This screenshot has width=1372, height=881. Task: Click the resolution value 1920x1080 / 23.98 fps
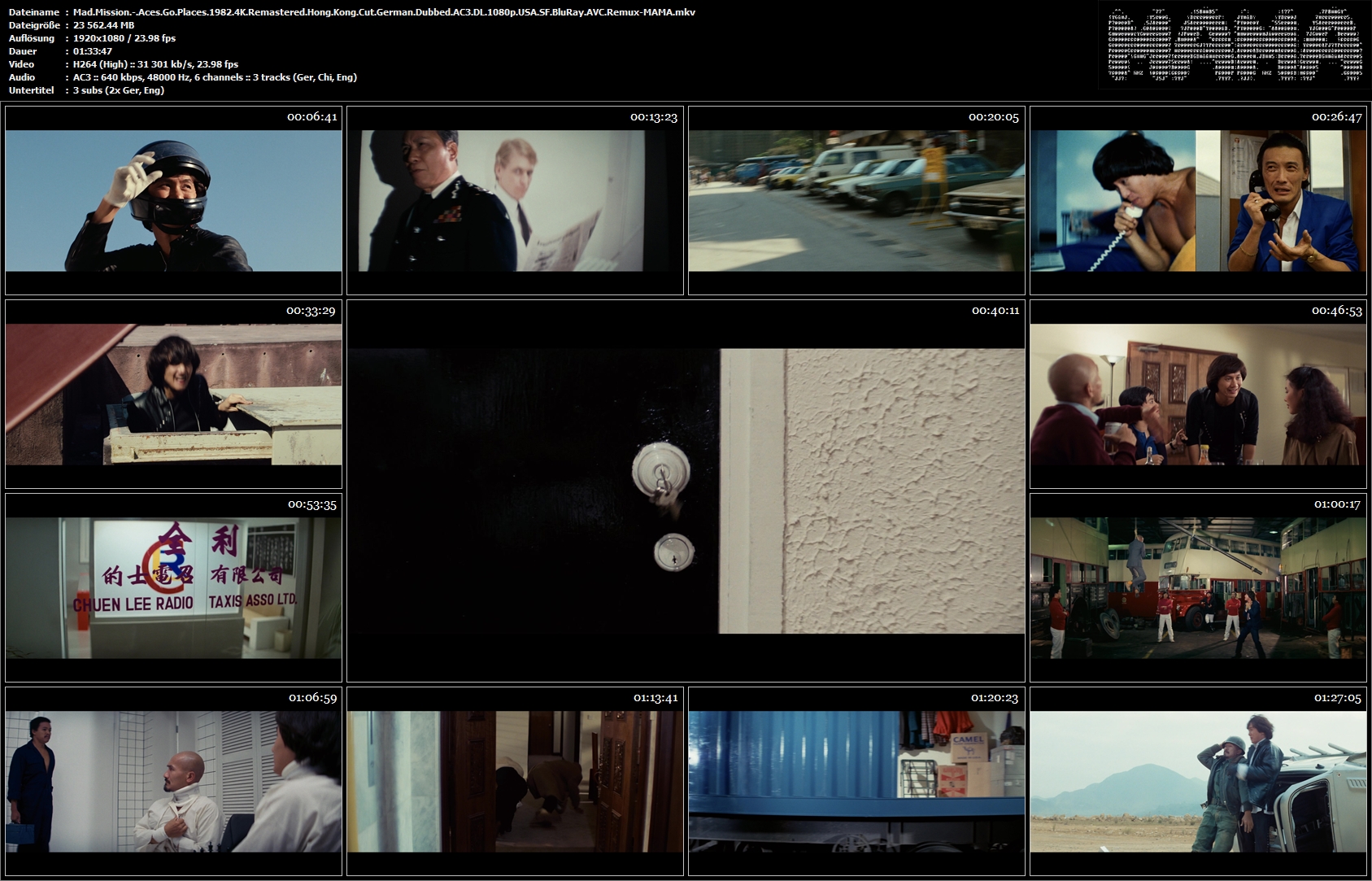point(124,38)
